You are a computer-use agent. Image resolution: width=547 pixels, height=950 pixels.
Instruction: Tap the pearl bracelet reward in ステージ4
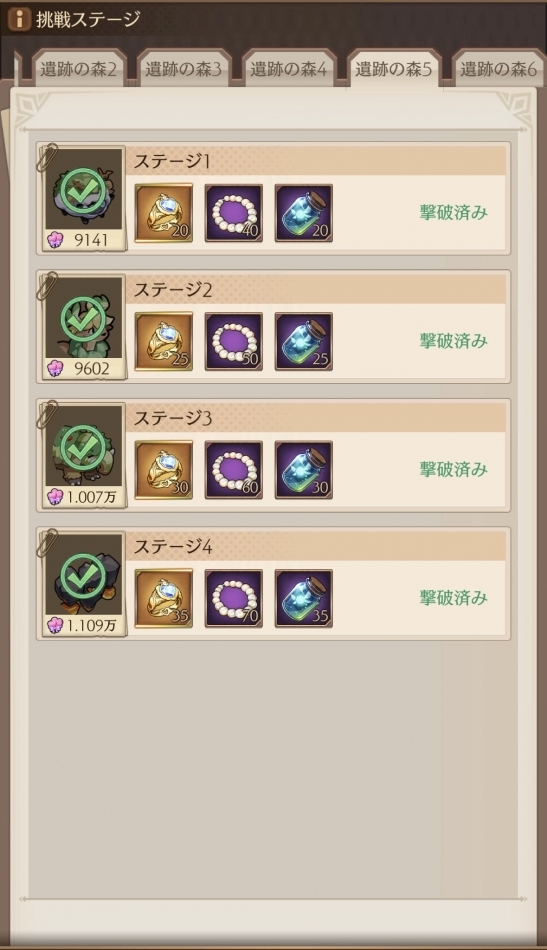(x=234, y=599)
